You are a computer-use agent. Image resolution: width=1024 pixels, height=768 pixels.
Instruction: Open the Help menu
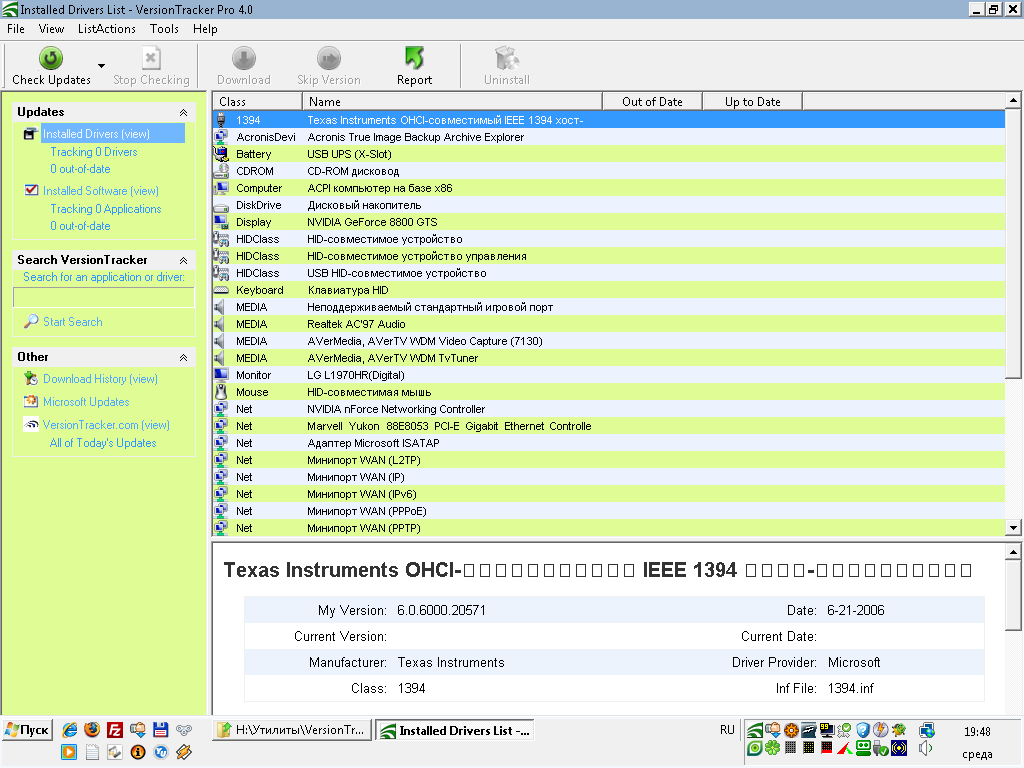[205, 29]
